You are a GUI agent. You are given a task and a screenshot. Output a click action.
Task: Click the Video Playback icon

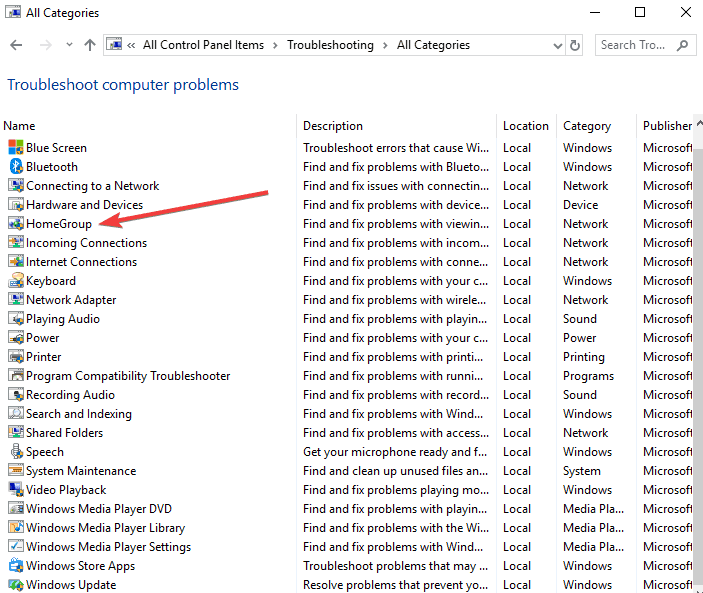(x=16, y=489)
